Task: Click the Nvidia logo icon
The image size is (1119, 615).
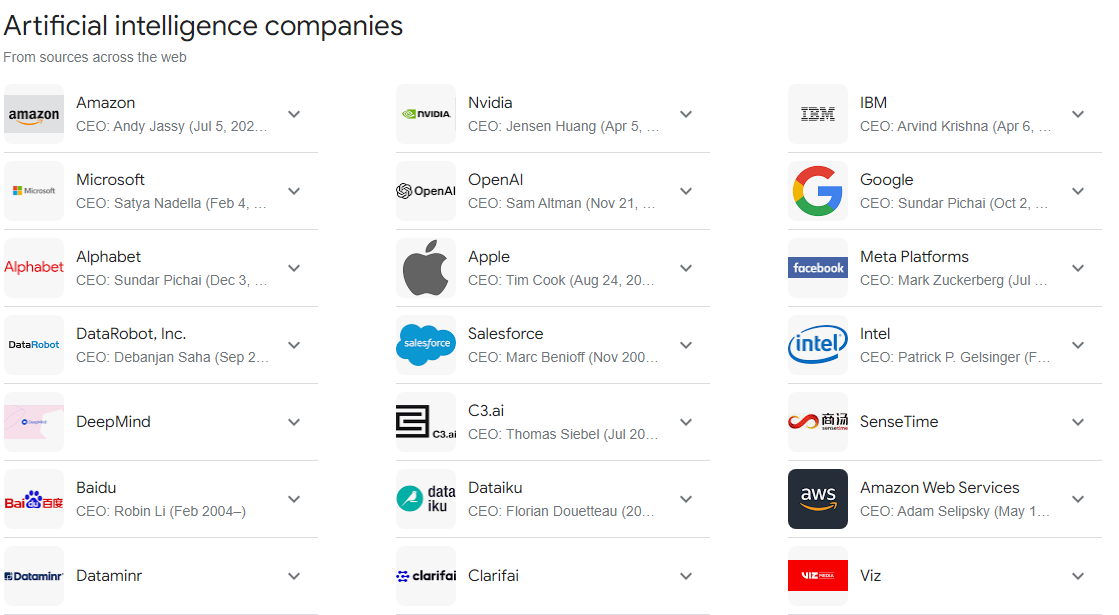Action: tap(425, 114)
